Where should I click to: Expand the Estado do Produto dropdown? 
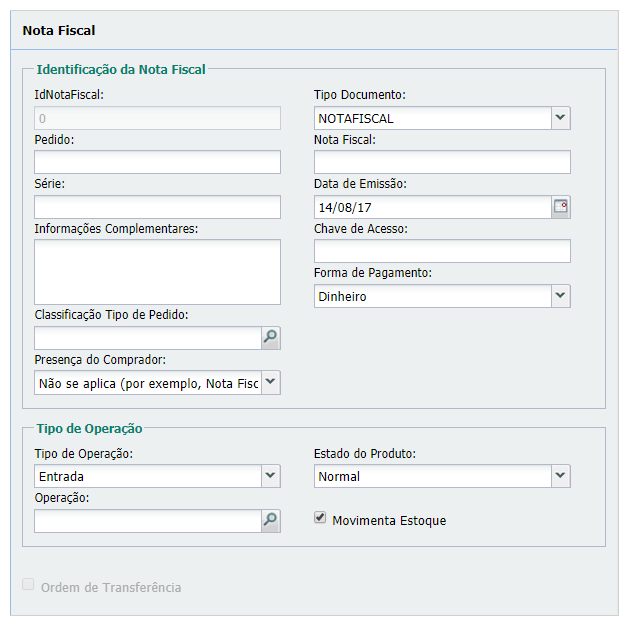point(560,476)
